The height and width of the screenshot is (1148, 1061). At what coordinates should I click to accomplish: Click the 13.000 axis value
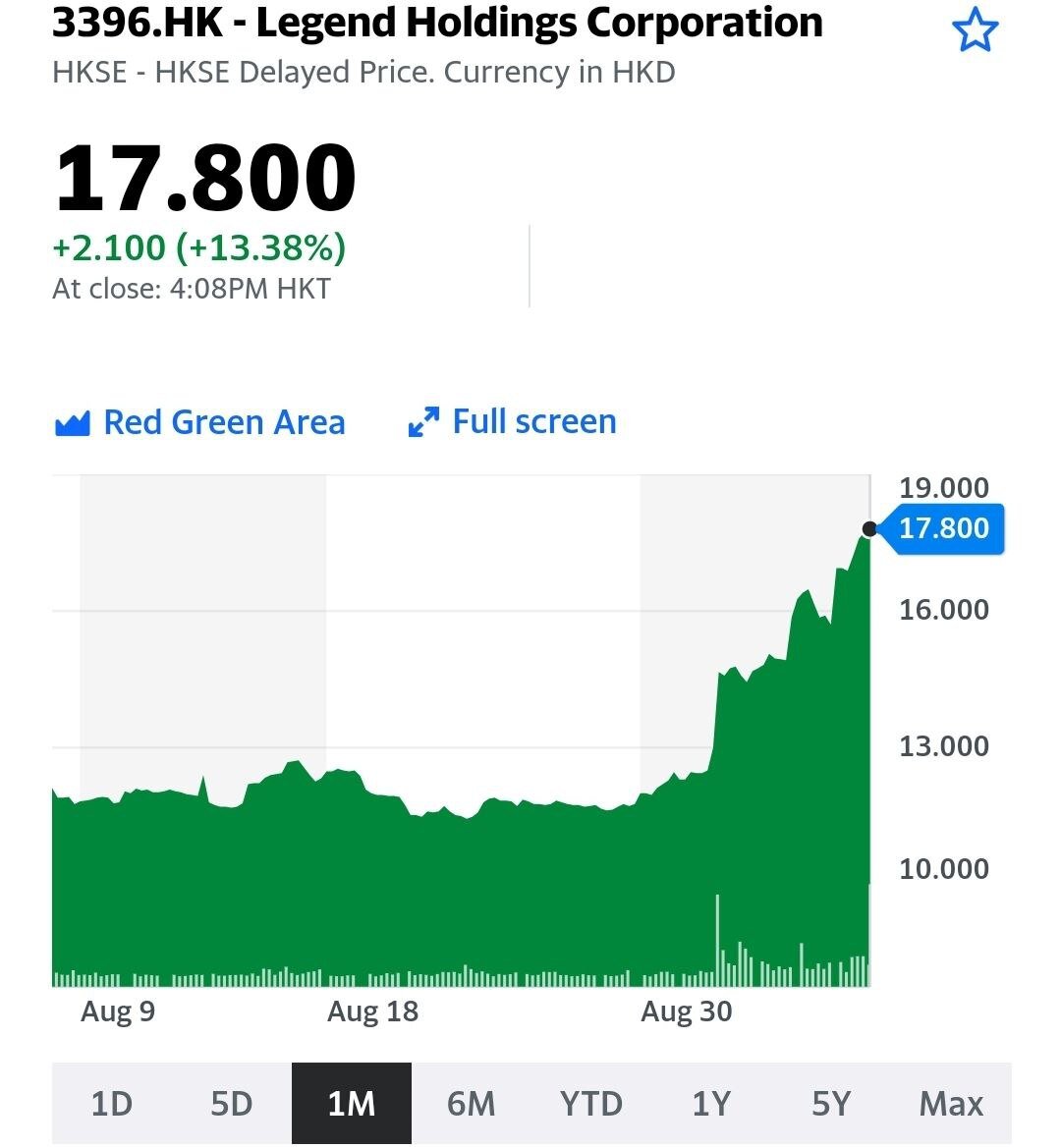point(944,746)
